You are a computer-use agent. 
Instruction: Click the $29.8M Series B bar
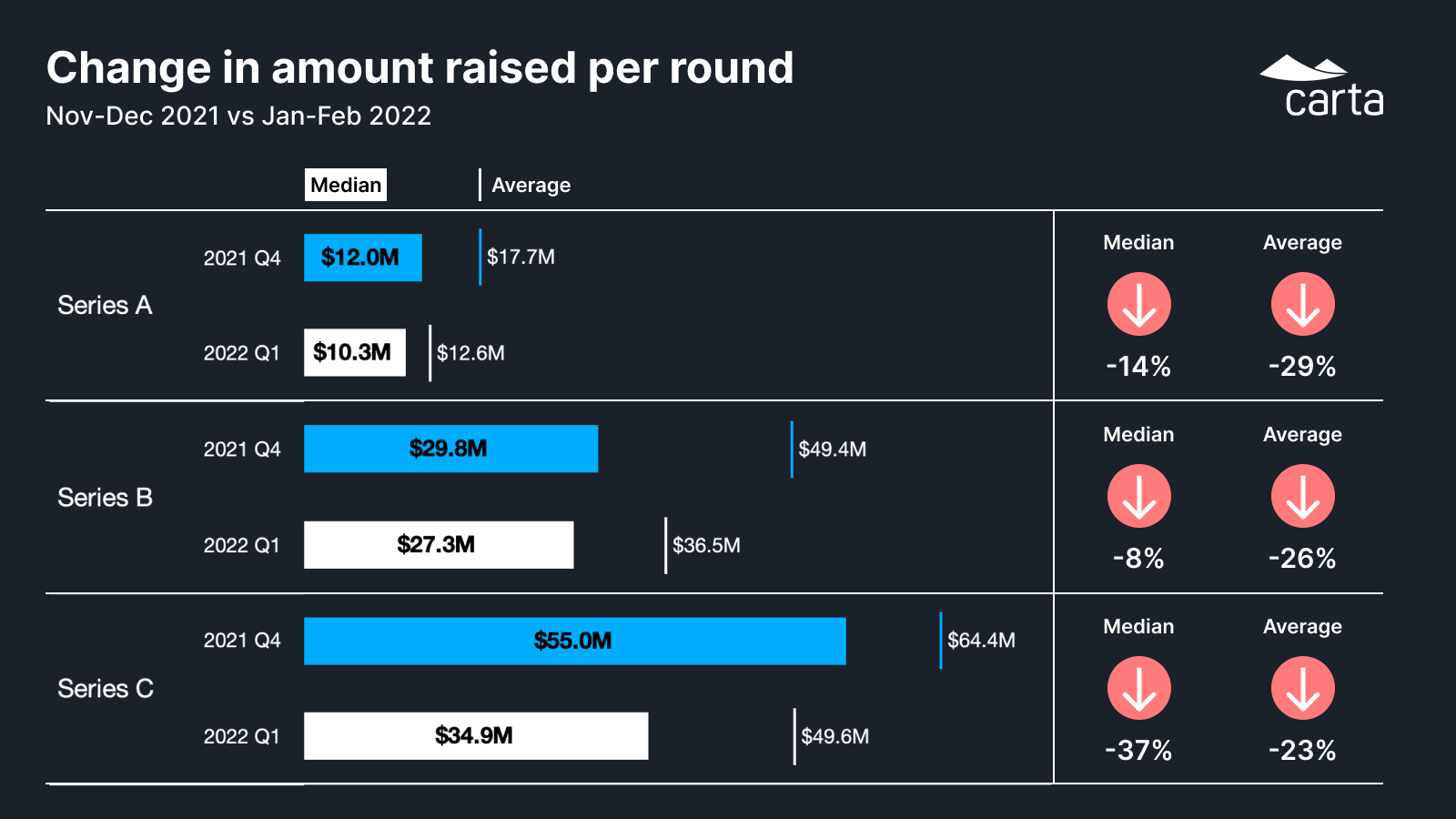tap(450, 449)
